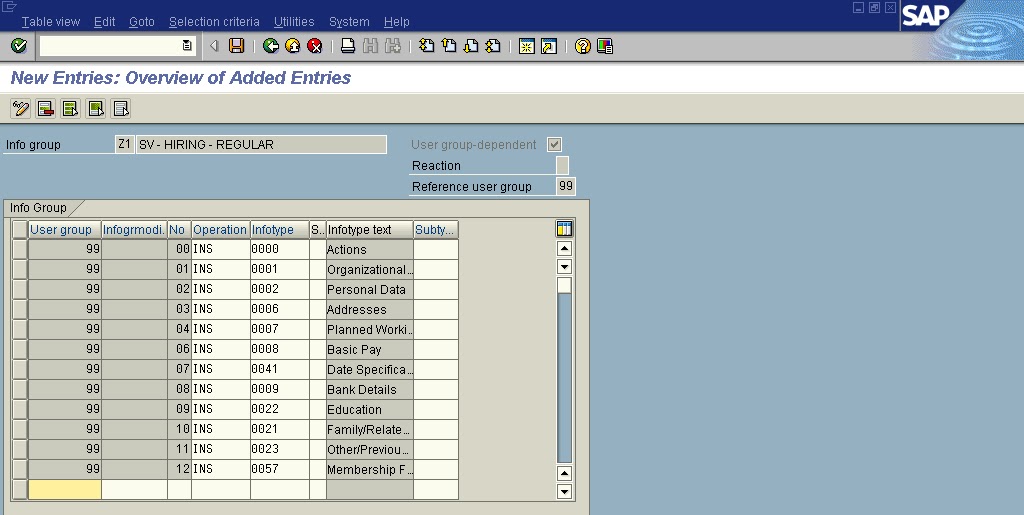Click the Operation column header

(221, 230)
